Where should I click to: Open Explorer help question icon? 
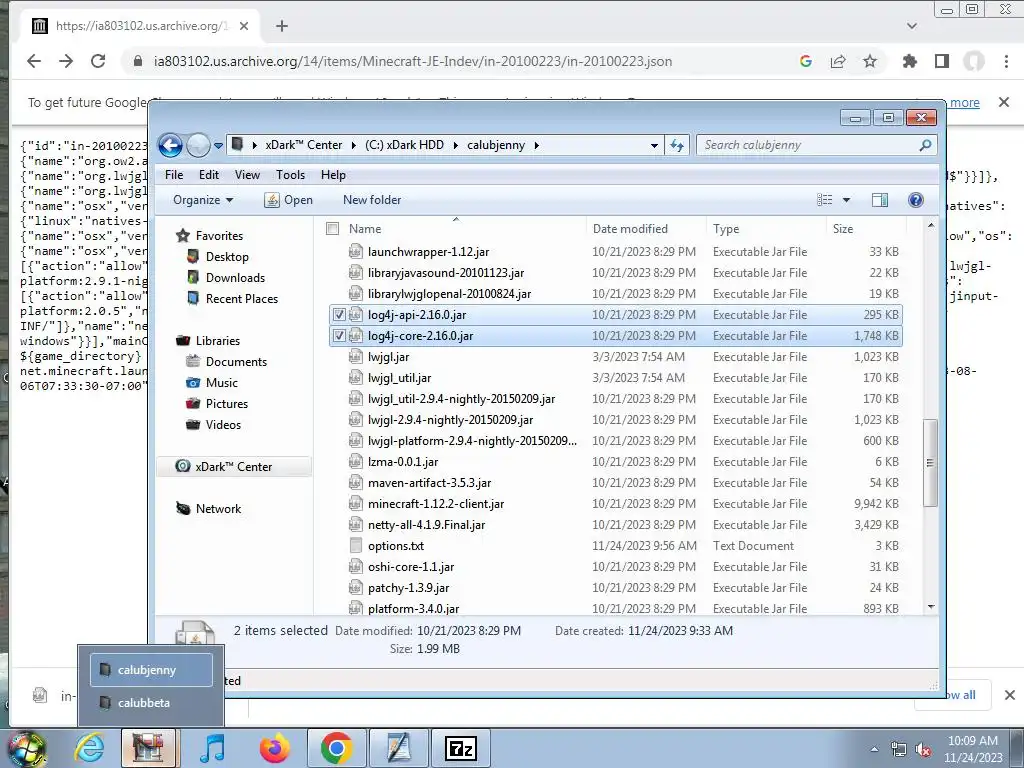pyautogui.click(x=916, y=200)
